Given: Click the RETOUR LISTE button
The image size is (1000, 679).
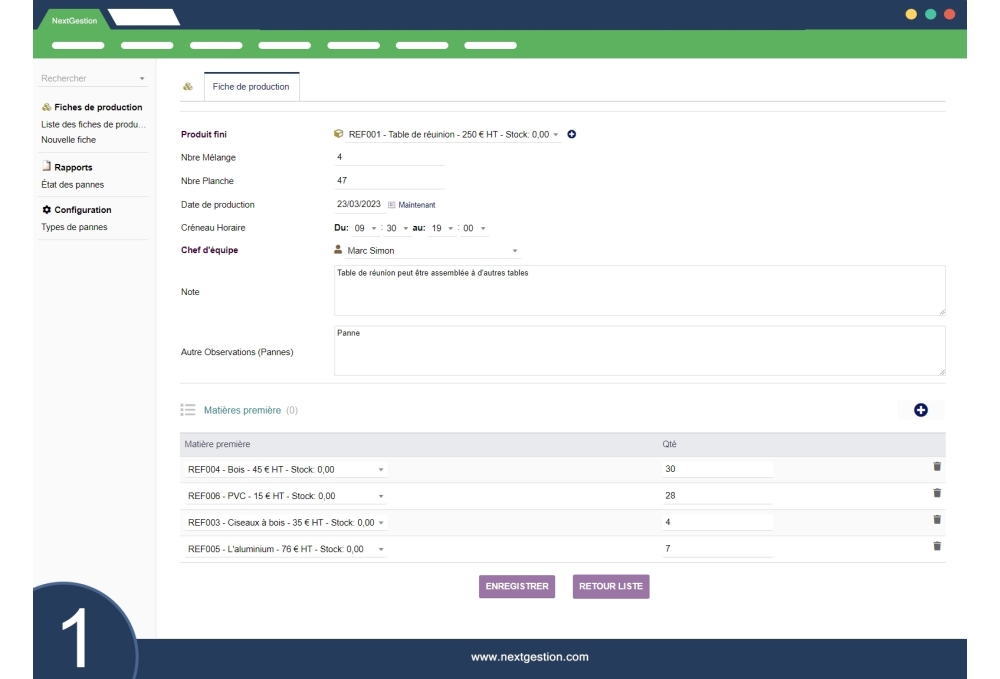Looking at the screenshot, I should pyautogui.click(x=611, y=587).
